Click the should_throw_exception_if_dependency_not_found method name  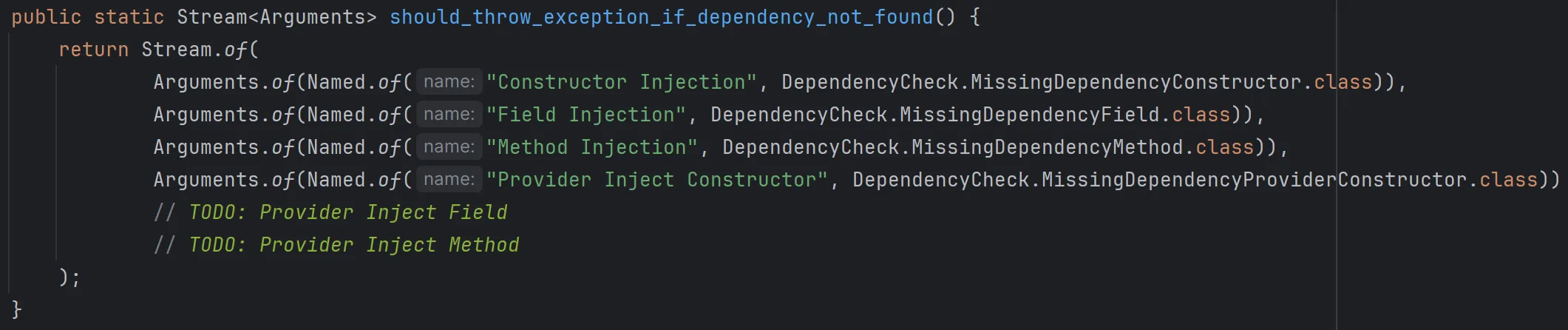[x=661, y=17]
